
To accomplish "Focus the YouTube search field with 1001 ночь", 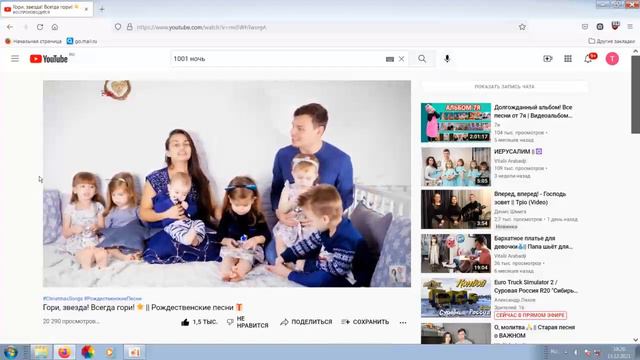I will pos(278,59).
